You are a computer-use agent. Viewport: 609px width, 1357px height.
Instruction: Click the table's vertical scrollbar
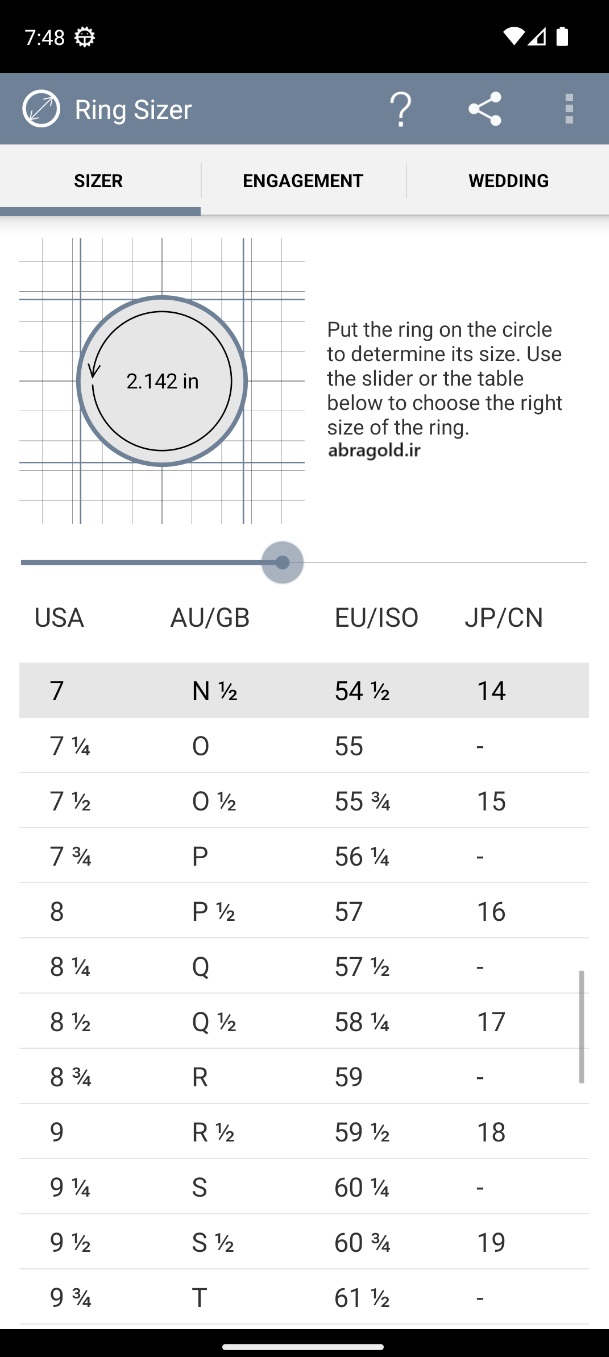(x=582, y=1026)
